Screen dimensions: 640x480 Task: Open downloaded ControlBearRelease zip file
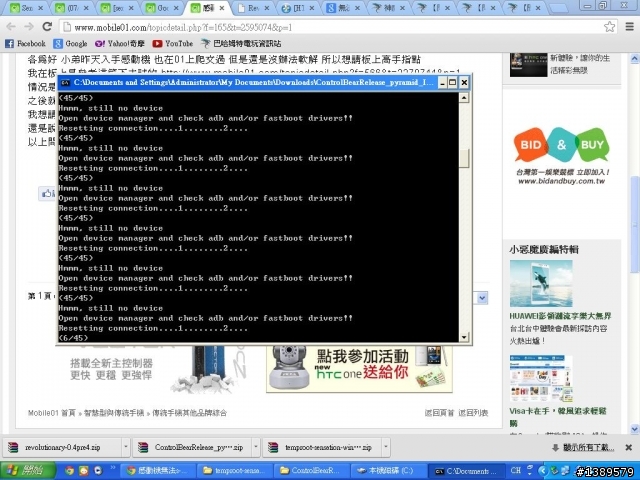(193, 447)
